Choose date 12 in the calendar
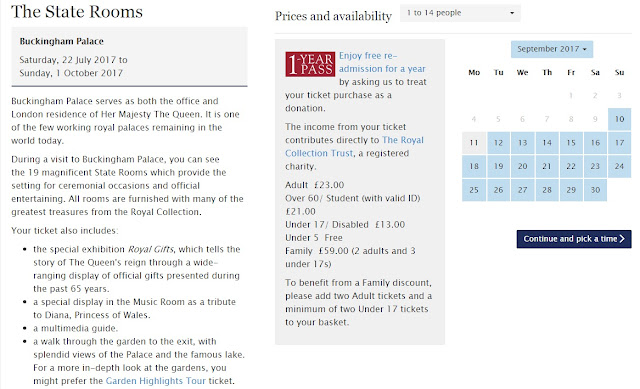The height and width of the screenshot is (389, 640). pyautogui.click(x=498, y=143)
